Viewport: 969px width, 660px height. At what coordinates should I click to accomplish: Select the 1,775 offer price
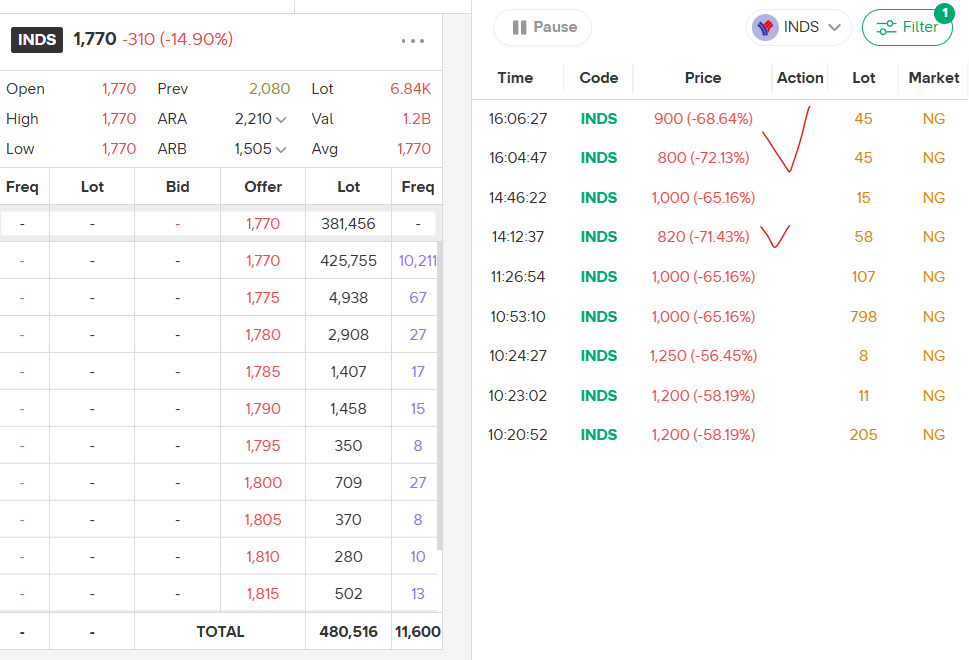pyautogui.click(x=263, y=298)
